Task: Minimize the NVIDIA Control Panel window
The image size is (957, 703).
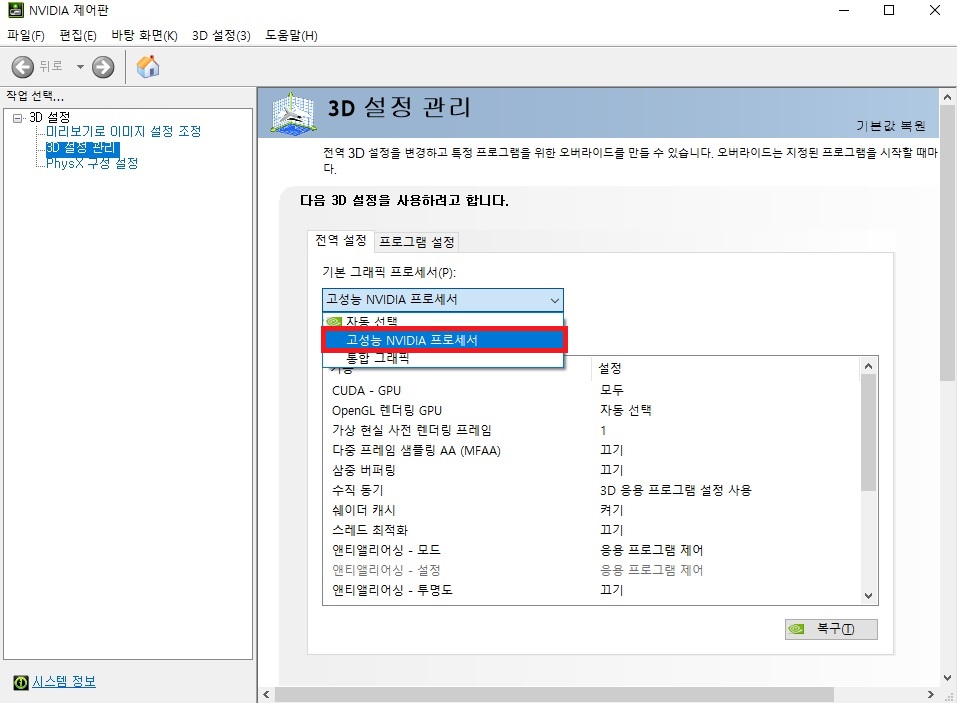Action: tap(844, 10)
